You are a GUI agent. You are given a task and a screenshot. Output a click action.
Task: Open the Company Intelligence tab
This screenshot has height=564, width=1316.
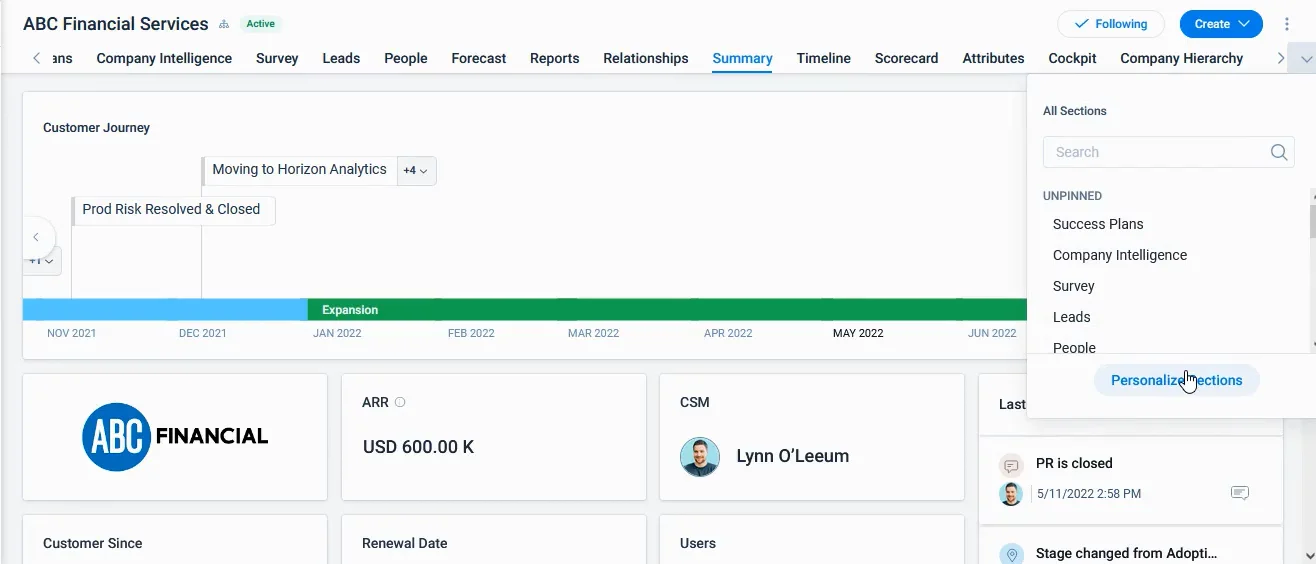[164, 58]
